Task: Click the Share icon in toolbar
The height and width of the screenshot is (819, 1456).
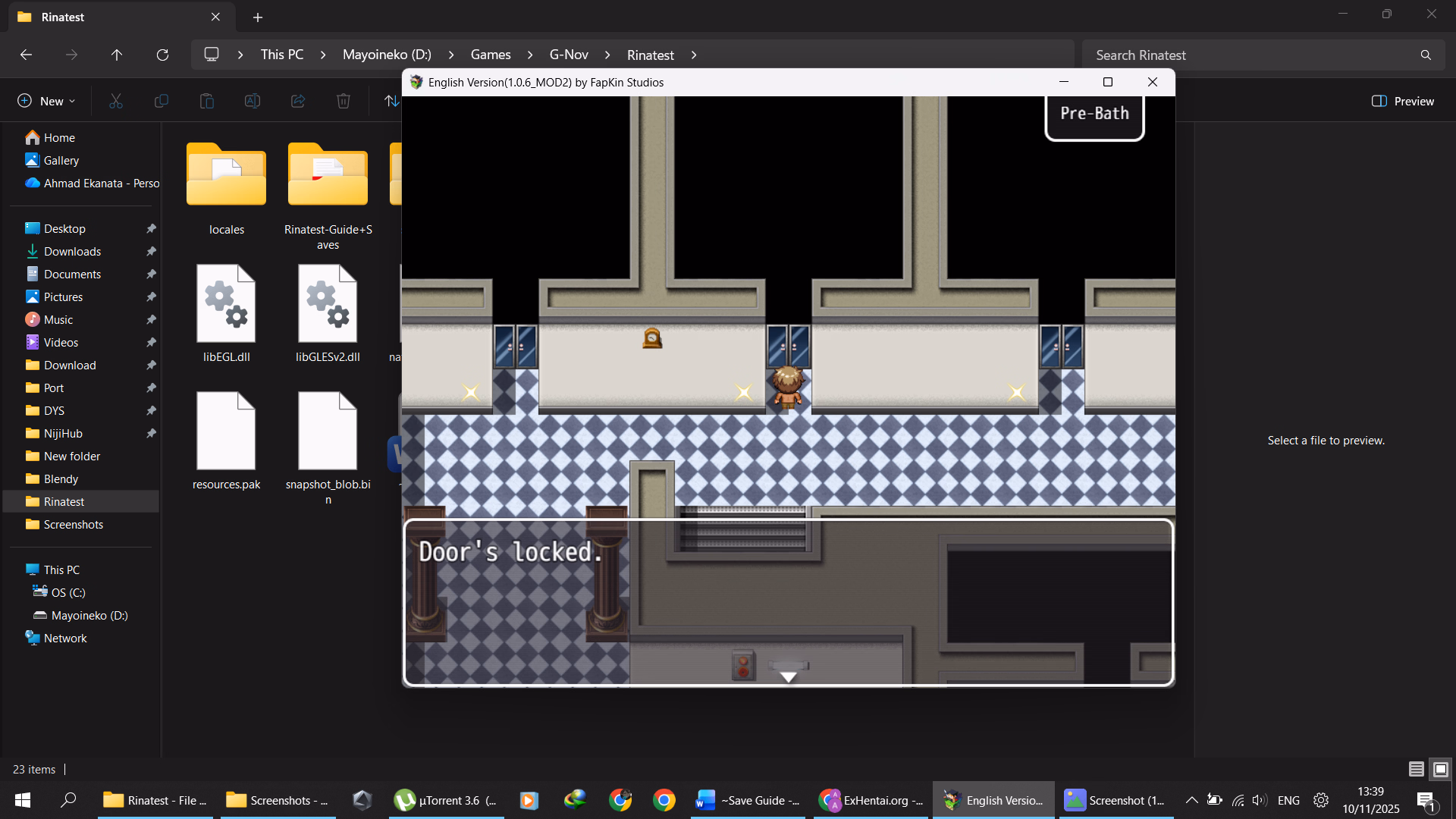Action: 298,101
